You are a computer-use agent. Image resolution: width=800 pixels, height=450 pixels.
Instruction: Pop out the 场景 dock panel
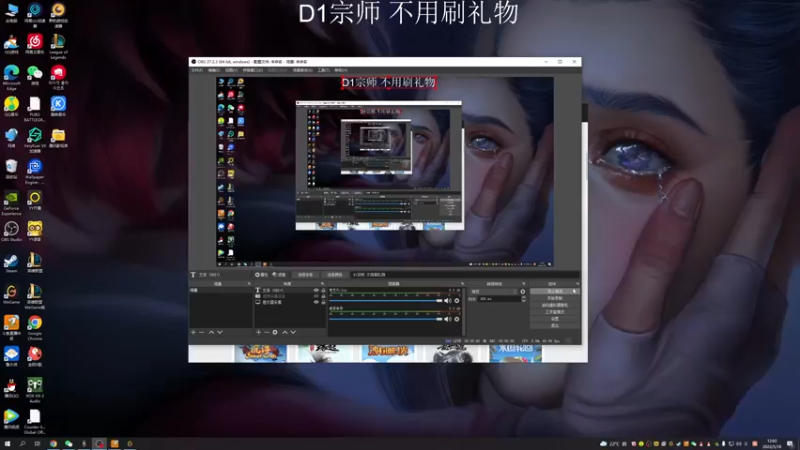tap(249, 284)
